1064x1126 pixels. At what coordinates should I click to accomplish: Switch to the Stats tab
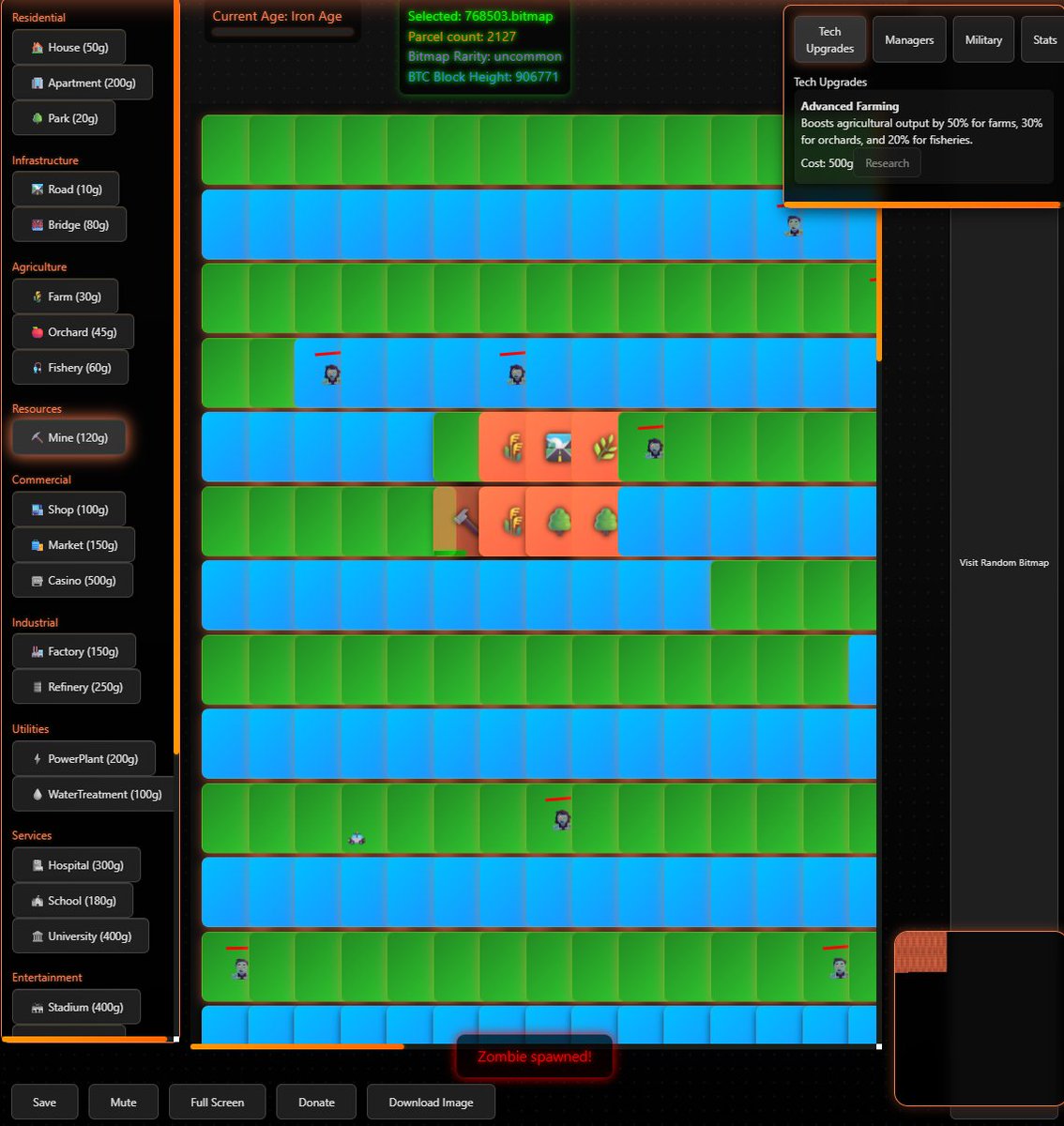coord(1043,40)
